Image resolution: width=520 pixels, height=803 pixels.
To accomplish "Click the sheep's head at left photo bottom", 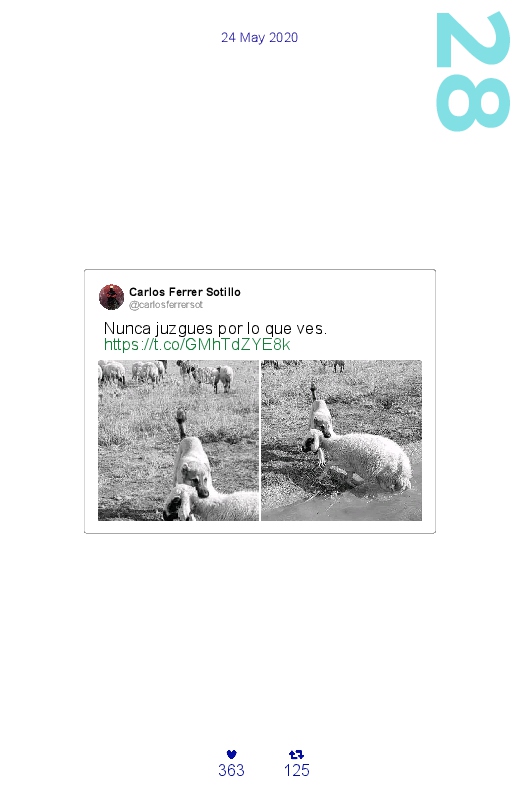I will (x=179, y=503).
